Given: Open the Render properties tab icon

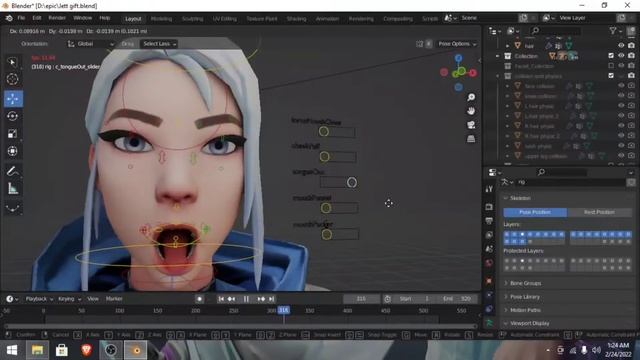Looking at the screenshot, I should point(489,207).
